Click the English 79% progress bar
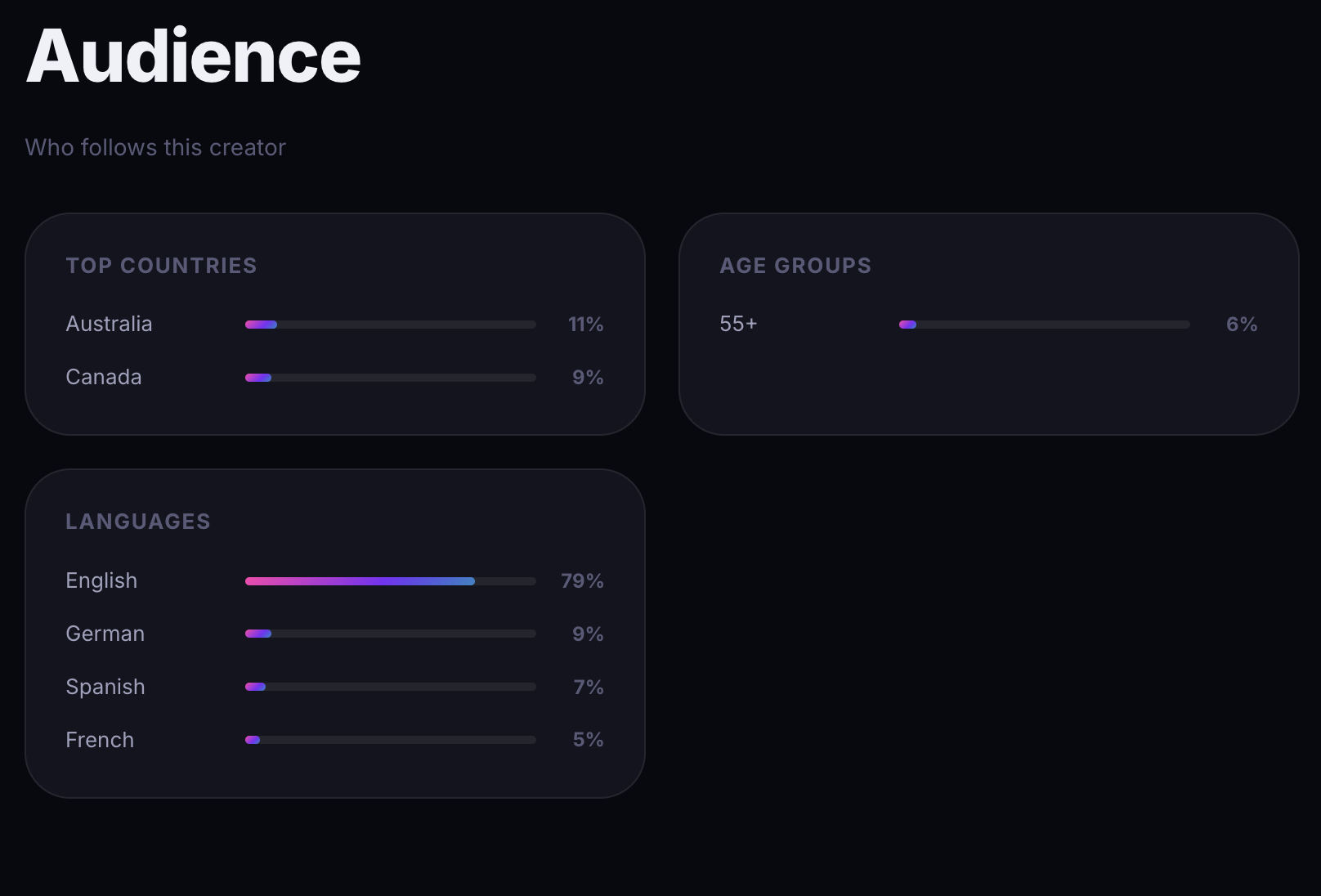The height and width of the screenshot is (896, 1321). [x=390, y=581]
